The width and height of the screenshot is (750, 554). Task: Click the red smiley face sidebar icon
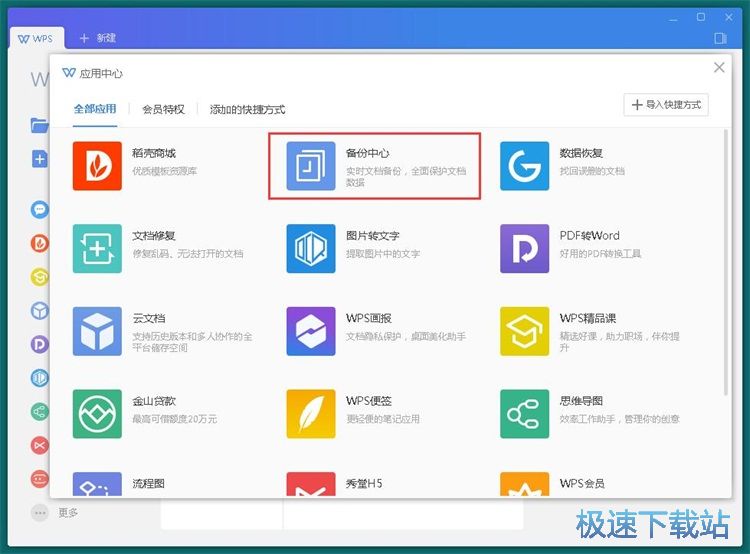[x=40, y=479]
